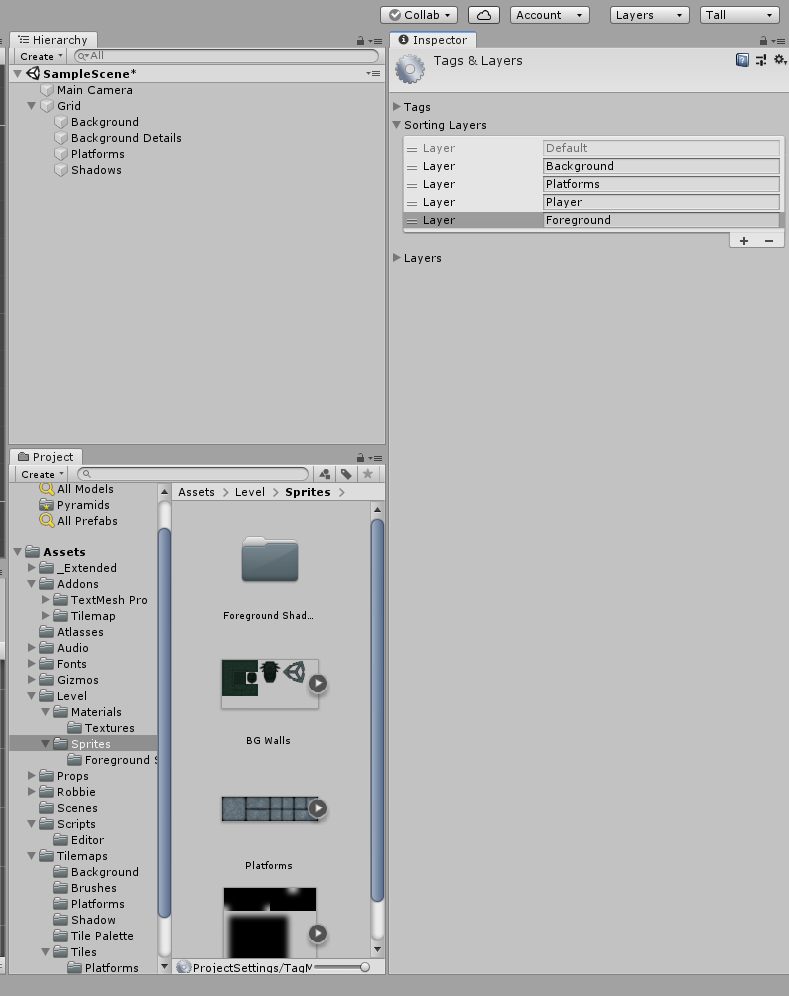This screenshot has height=996, width=789.
Task: Remove the selected sorting layer with minus
Action: [x=769, y=241]
